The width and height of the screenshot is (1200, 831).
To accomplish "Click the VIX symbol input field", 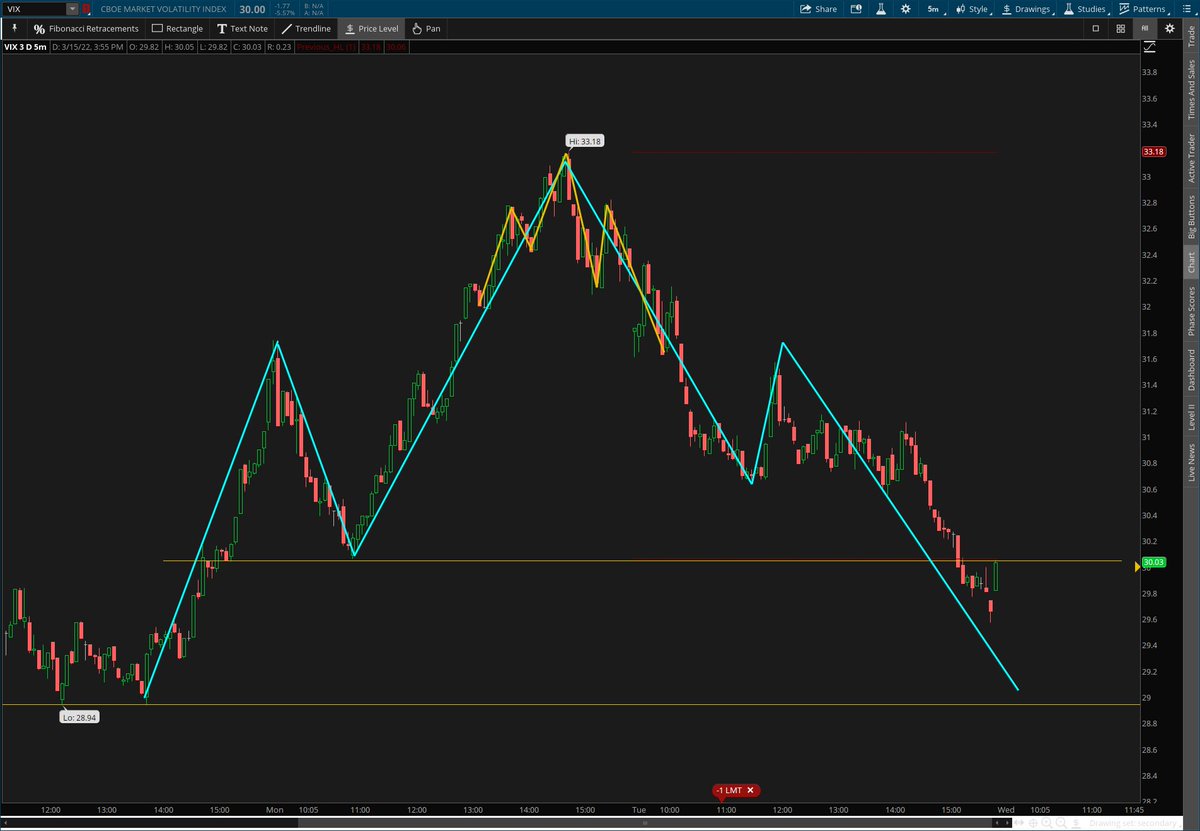I will click(34, 9).
